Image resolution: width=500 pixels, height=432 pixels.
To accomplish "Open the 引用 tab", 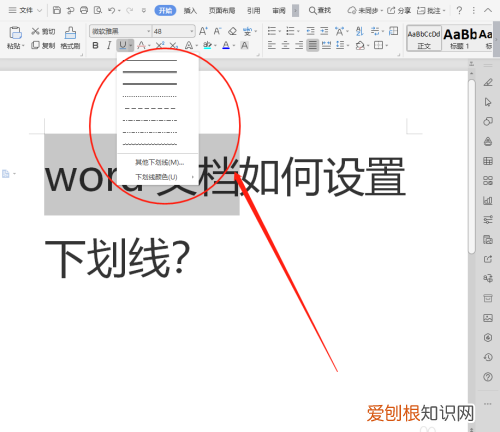I will (x=254, y=11).
